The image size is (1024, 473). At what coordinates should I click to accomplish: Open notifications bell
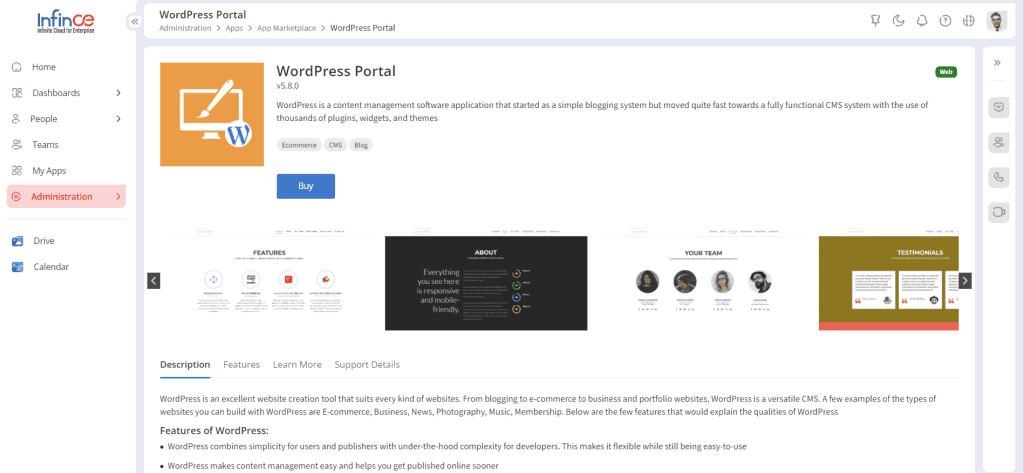tap(921, 20)
